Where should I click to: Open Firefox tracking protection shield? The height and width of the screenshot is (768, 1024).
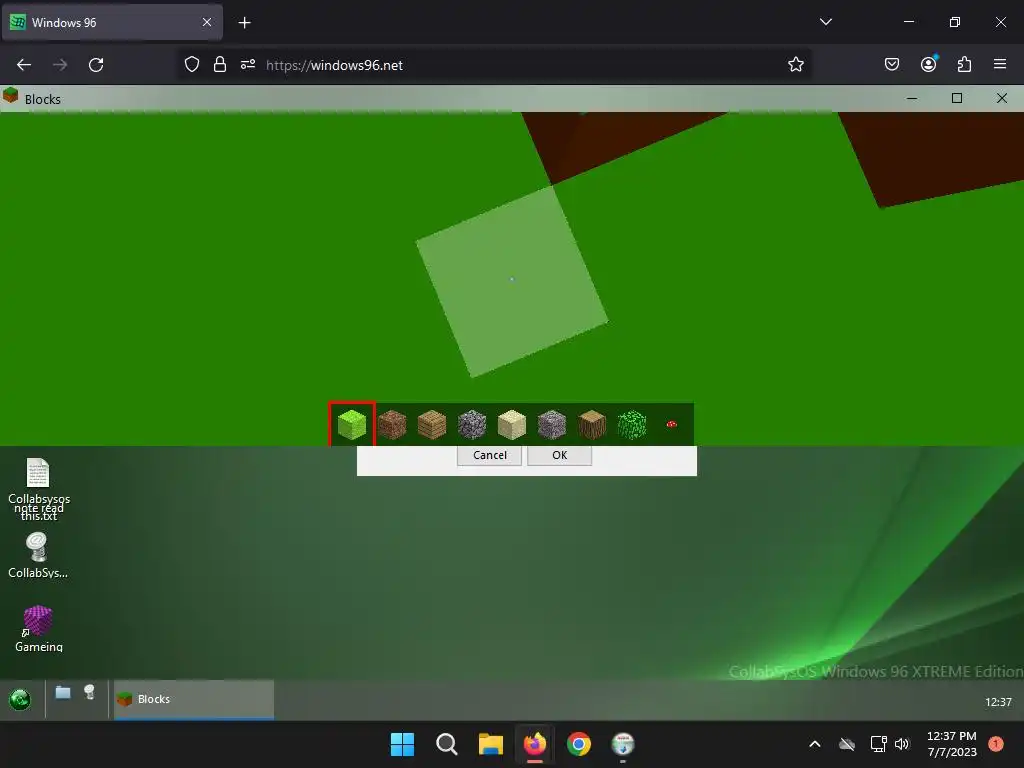click(191, 65)
